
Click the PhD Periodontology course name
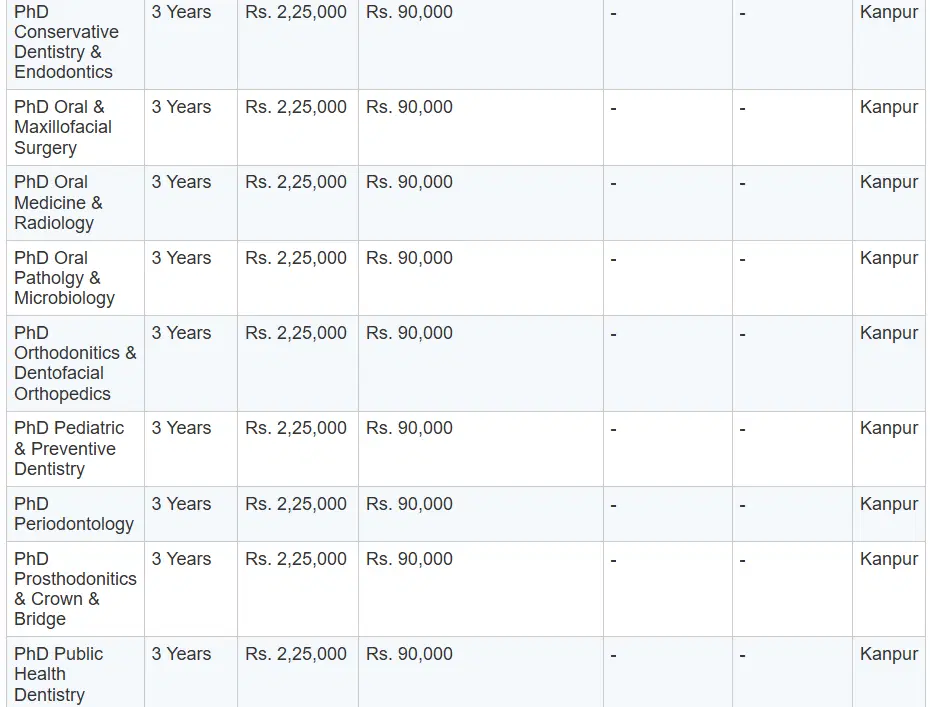tap(73, 514)
